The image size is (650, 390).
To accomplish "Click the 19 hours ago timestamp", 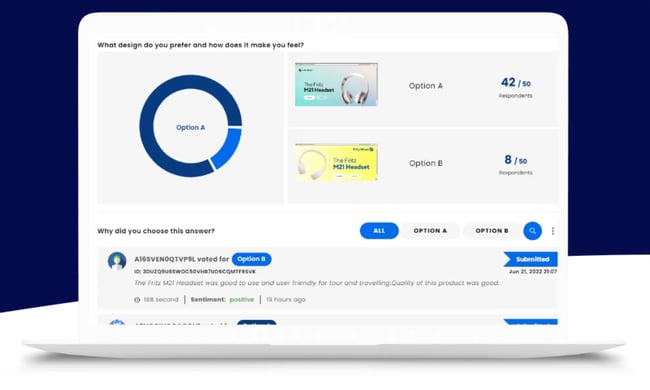I will [x=286, y=300].
